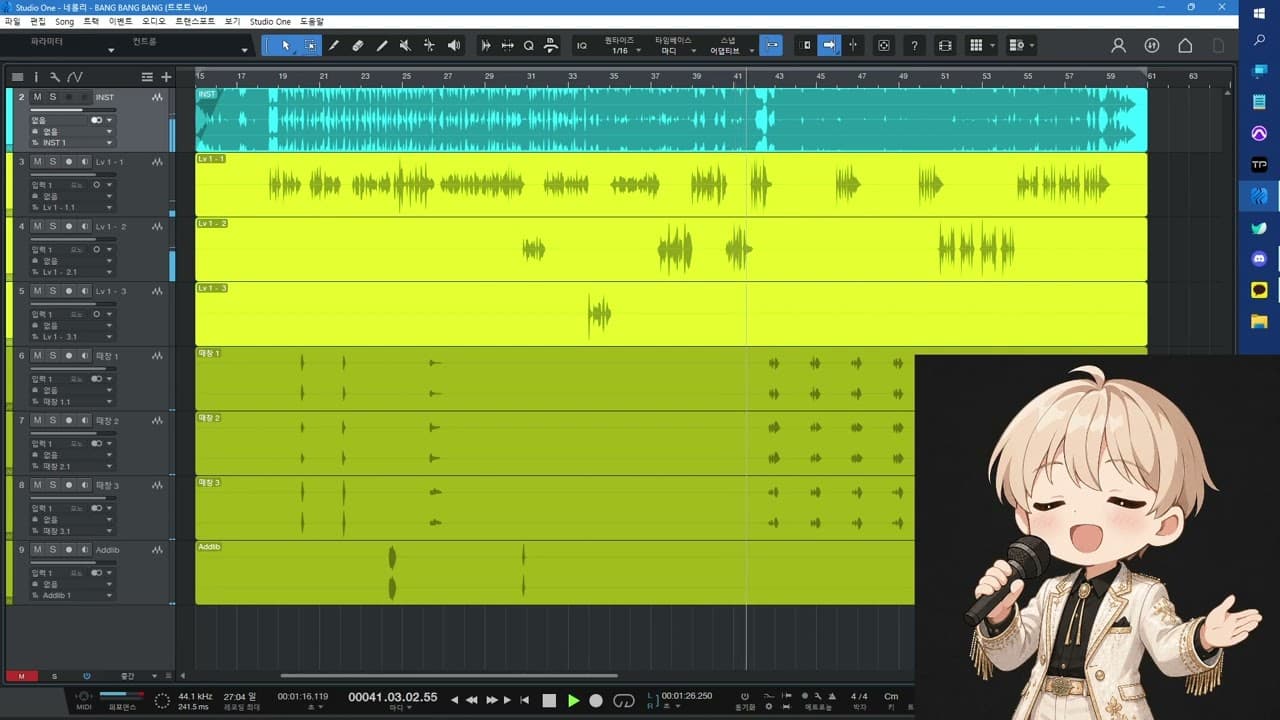The height and width of the screenshot is (720, 1280).
Task: Activate the Mute tool
Action: 405,45
